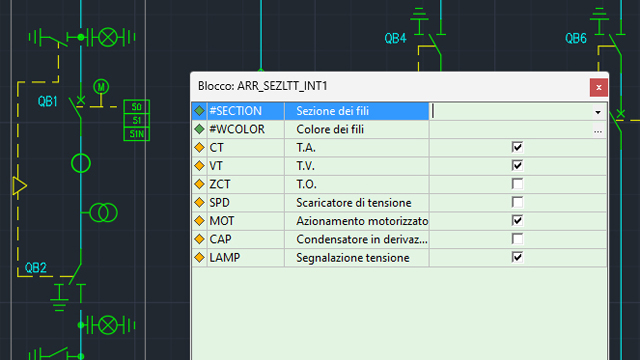Image resolution: width=640 pixels, height=360 pixels.
Task: Enable the T.O. checkbox for ZCT
Action: coord(517,184)
